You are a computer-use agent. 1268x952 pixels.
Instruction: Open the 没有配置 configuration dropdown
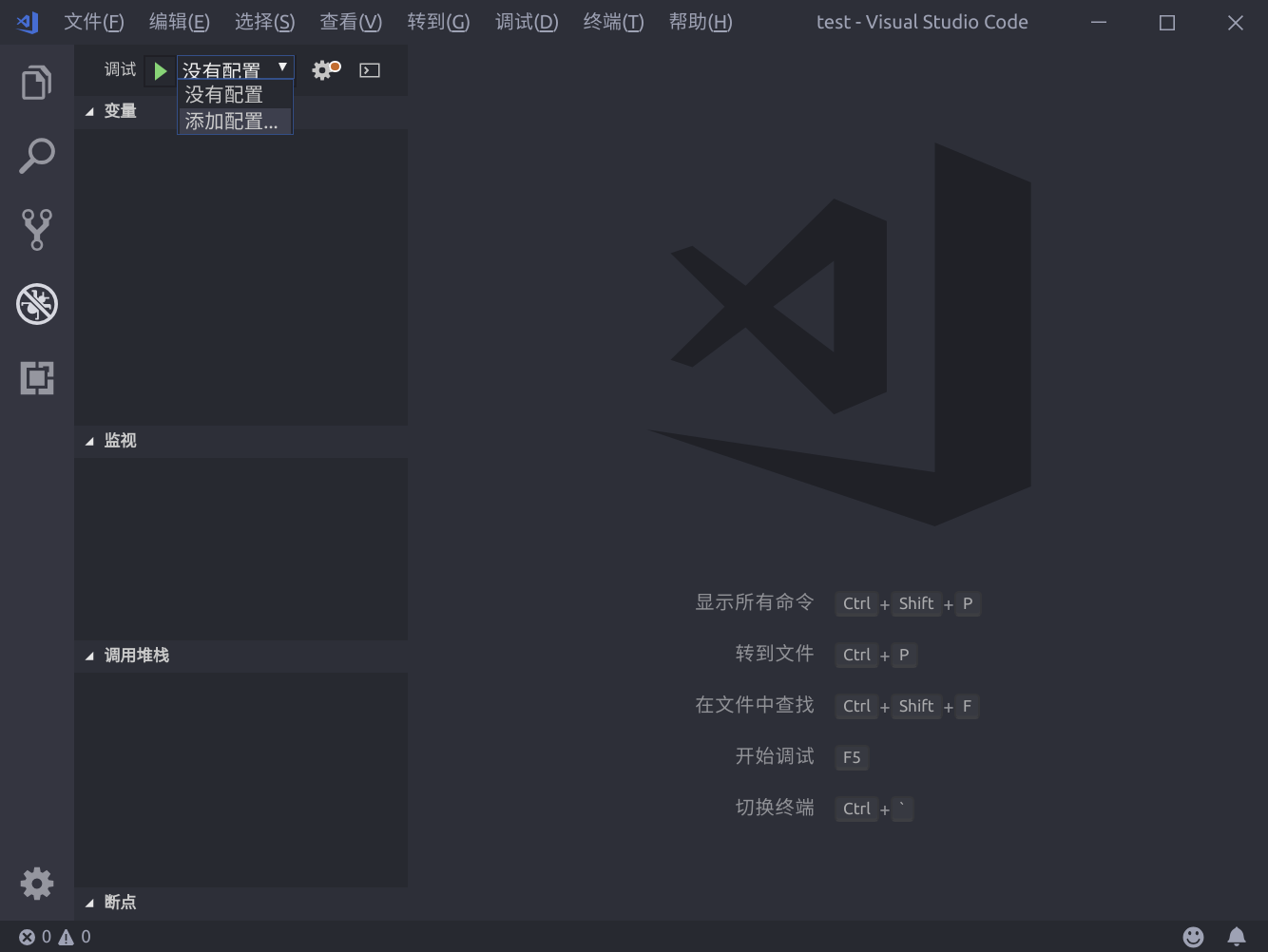coord(236,68)
